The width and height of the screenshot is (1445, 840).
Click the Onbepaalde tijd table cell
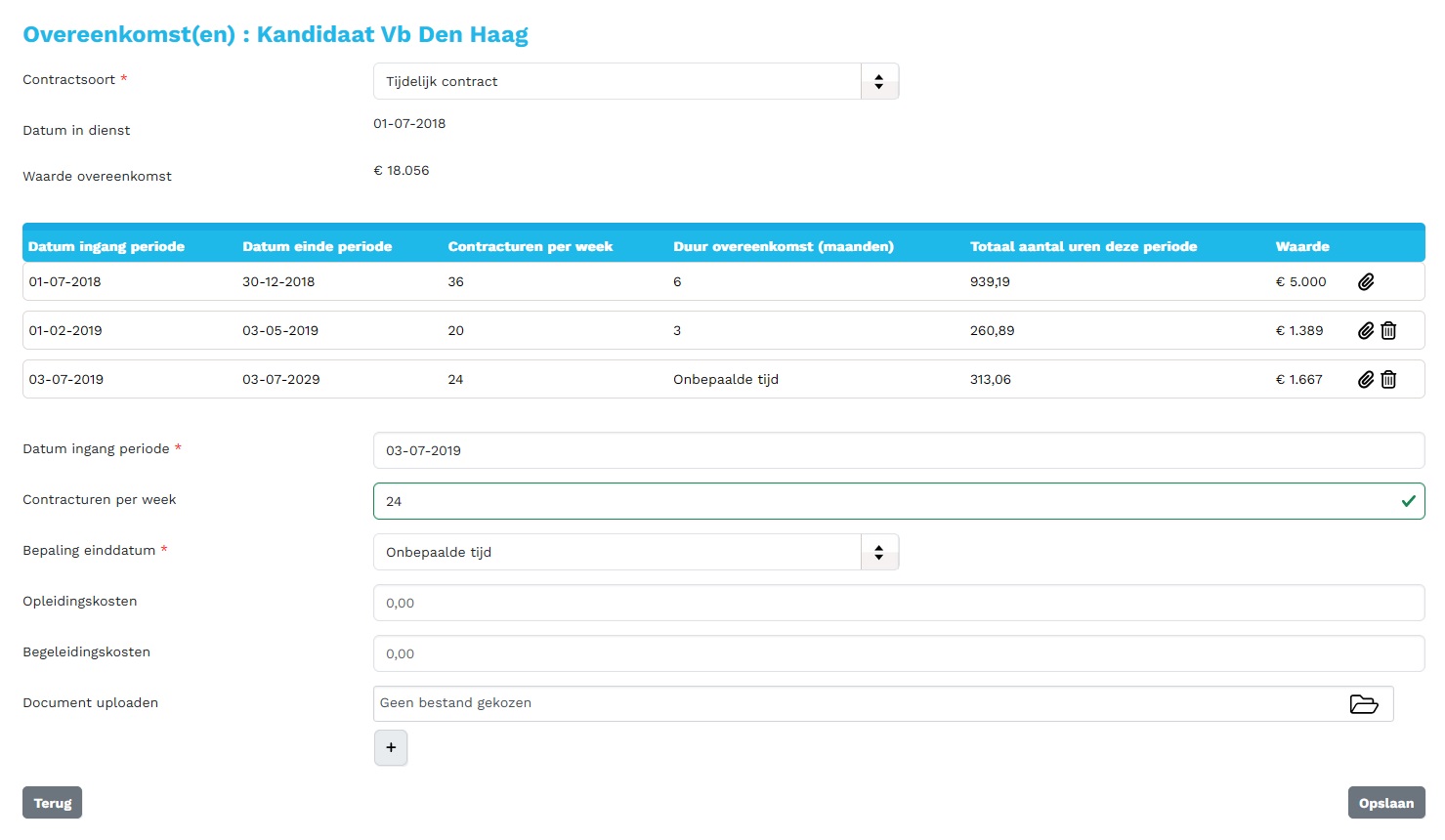coord(726,379)
